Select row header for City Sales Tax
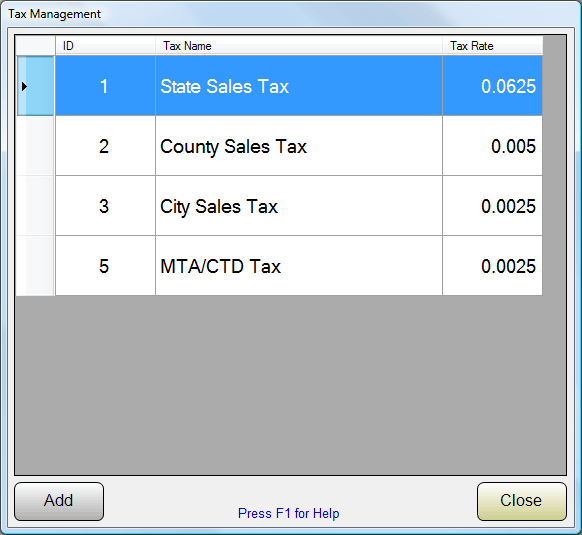This screenshot has width=582, height=535. (x=35, y=206)
